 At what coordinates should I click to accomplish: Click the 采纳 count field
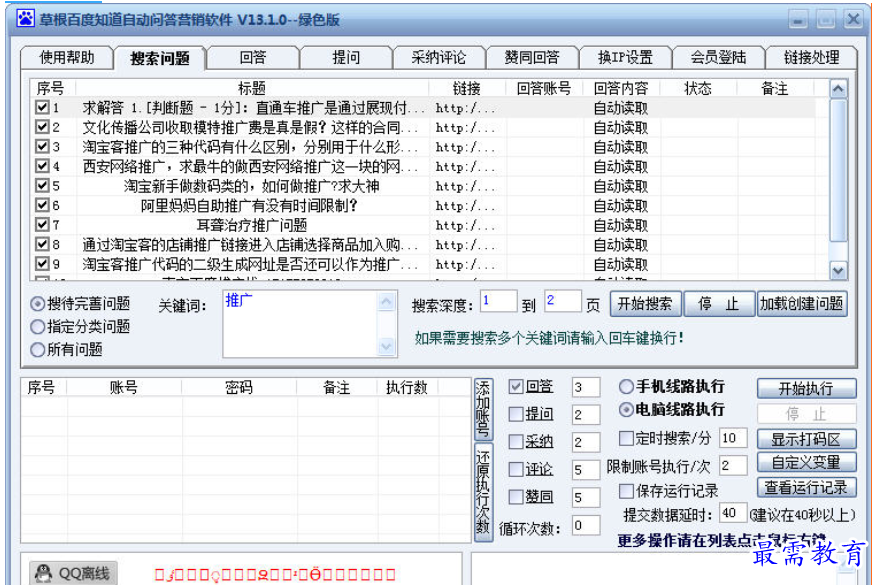pos(586,442)
